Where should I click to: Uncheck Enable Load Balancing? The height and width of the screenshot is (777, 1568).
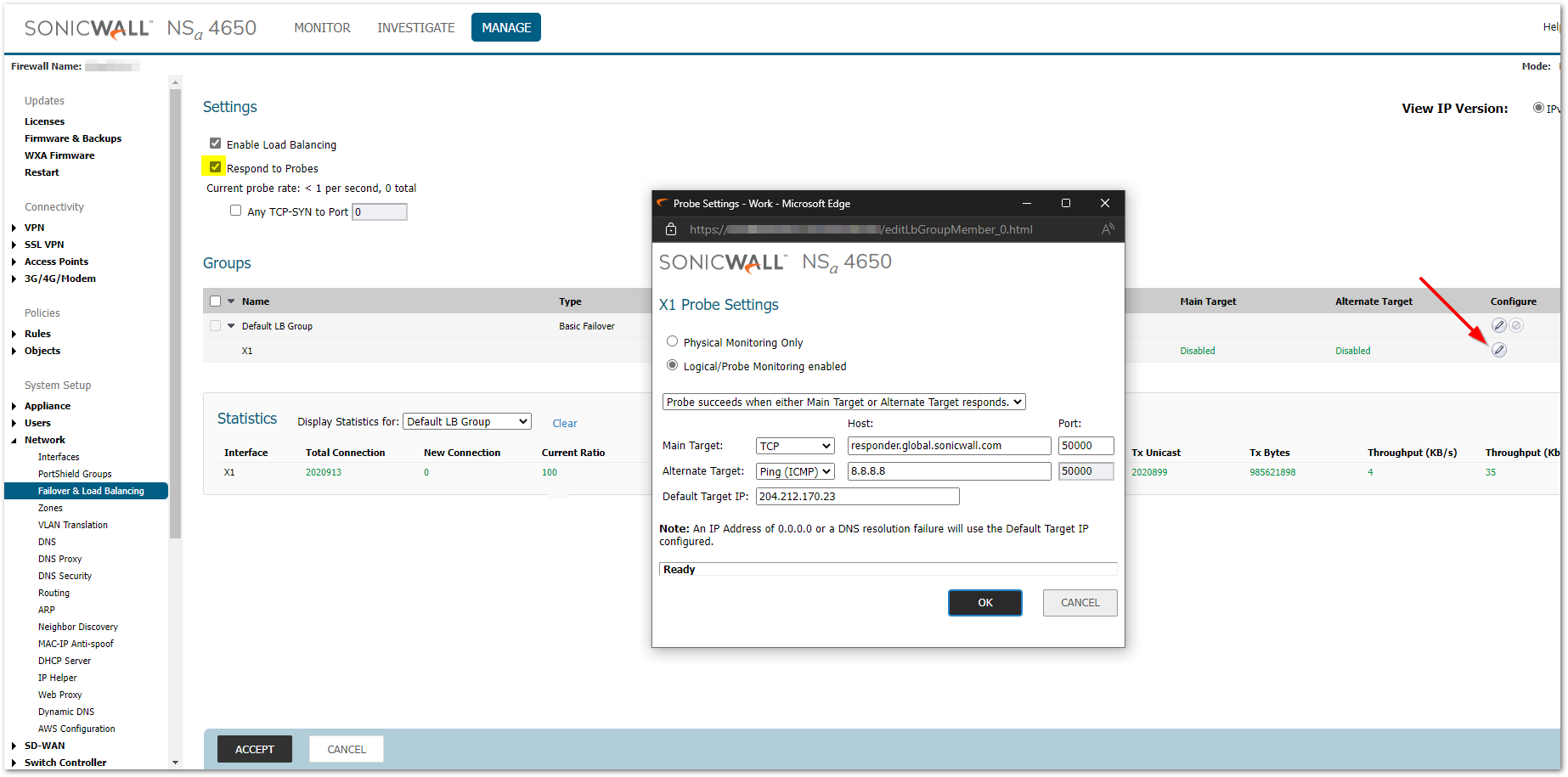point(216,144)
